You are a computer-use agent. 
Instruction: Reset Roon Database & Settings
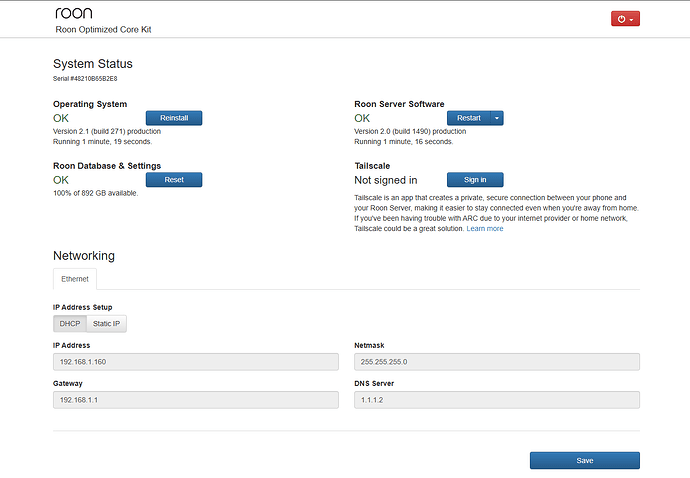174,180
